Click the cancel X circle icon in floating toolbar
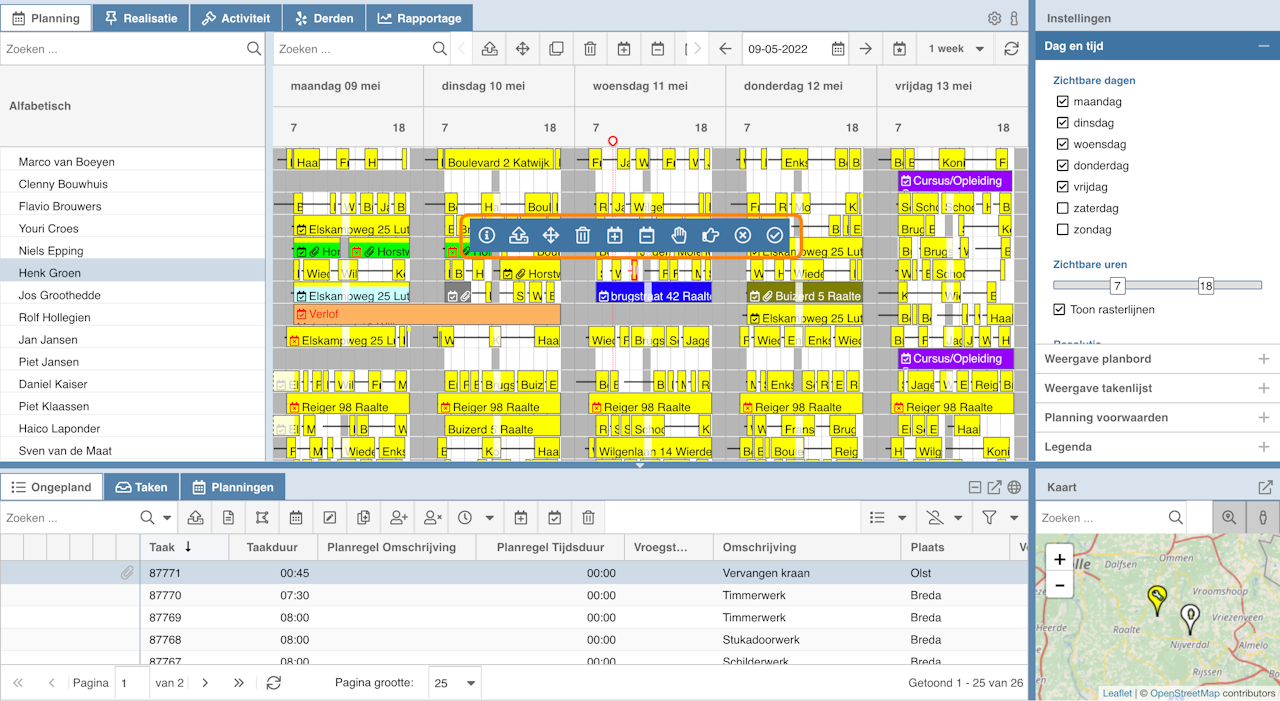This screenshot has width=1280, height=701. coord(743,235)
